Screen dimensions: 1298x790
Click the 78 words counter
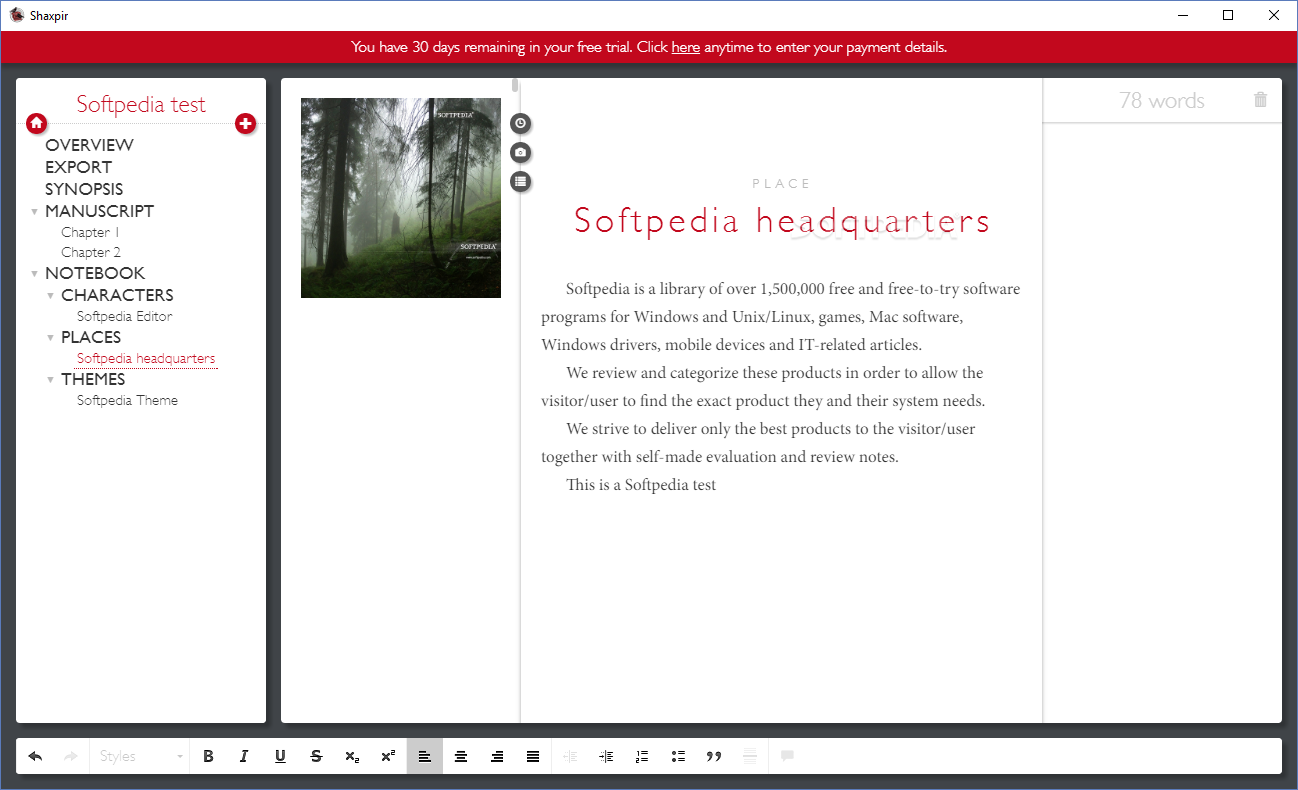(x=1162, y=100)
